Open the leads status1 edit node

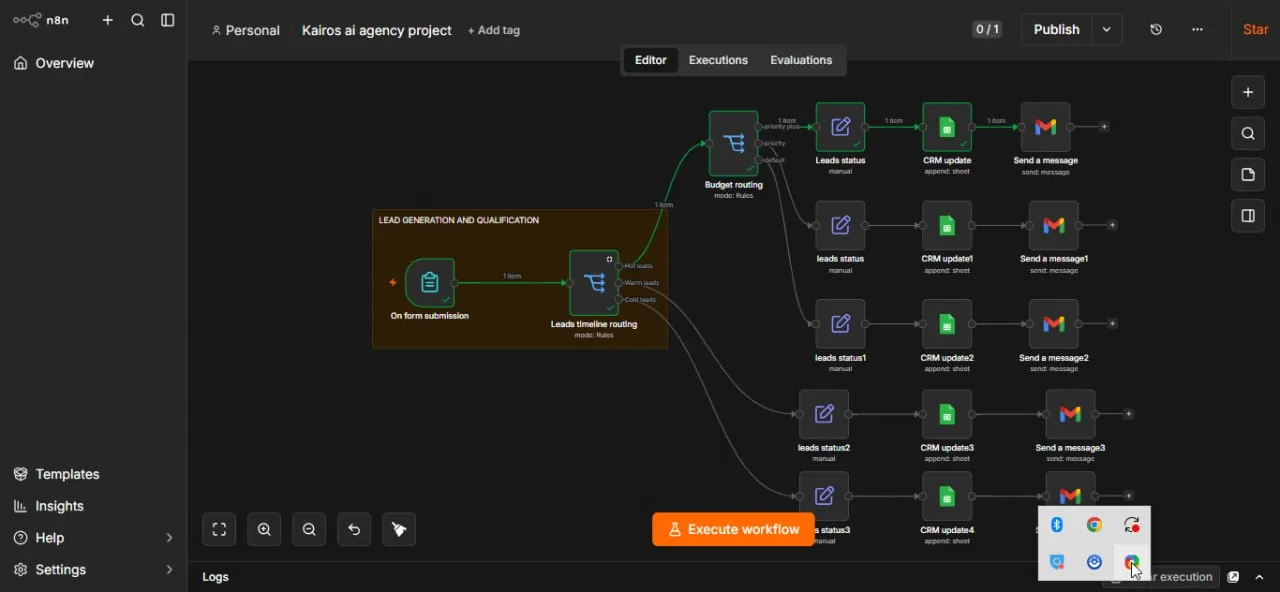pyautogui.click(x=840, y=324)
